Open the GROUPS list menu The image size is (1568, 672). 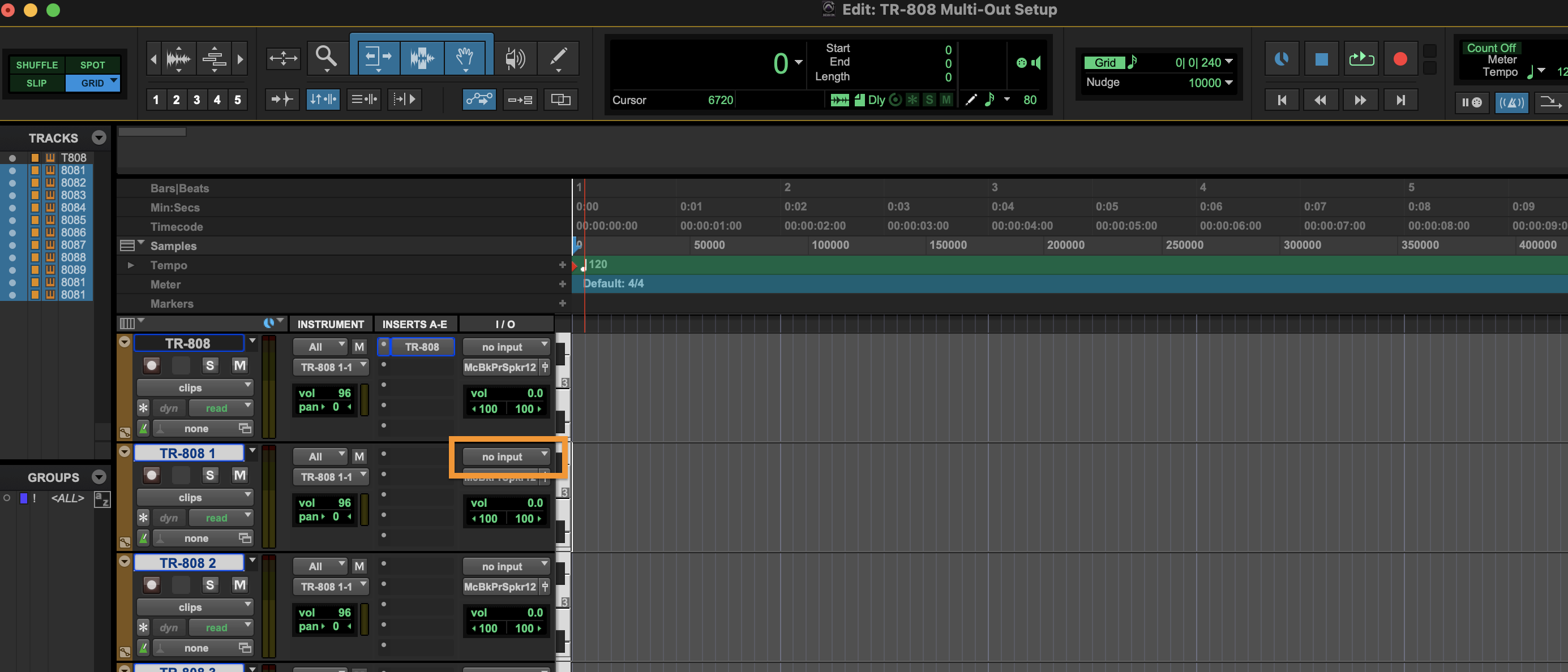pyautogui.click(x=98, y=477)
